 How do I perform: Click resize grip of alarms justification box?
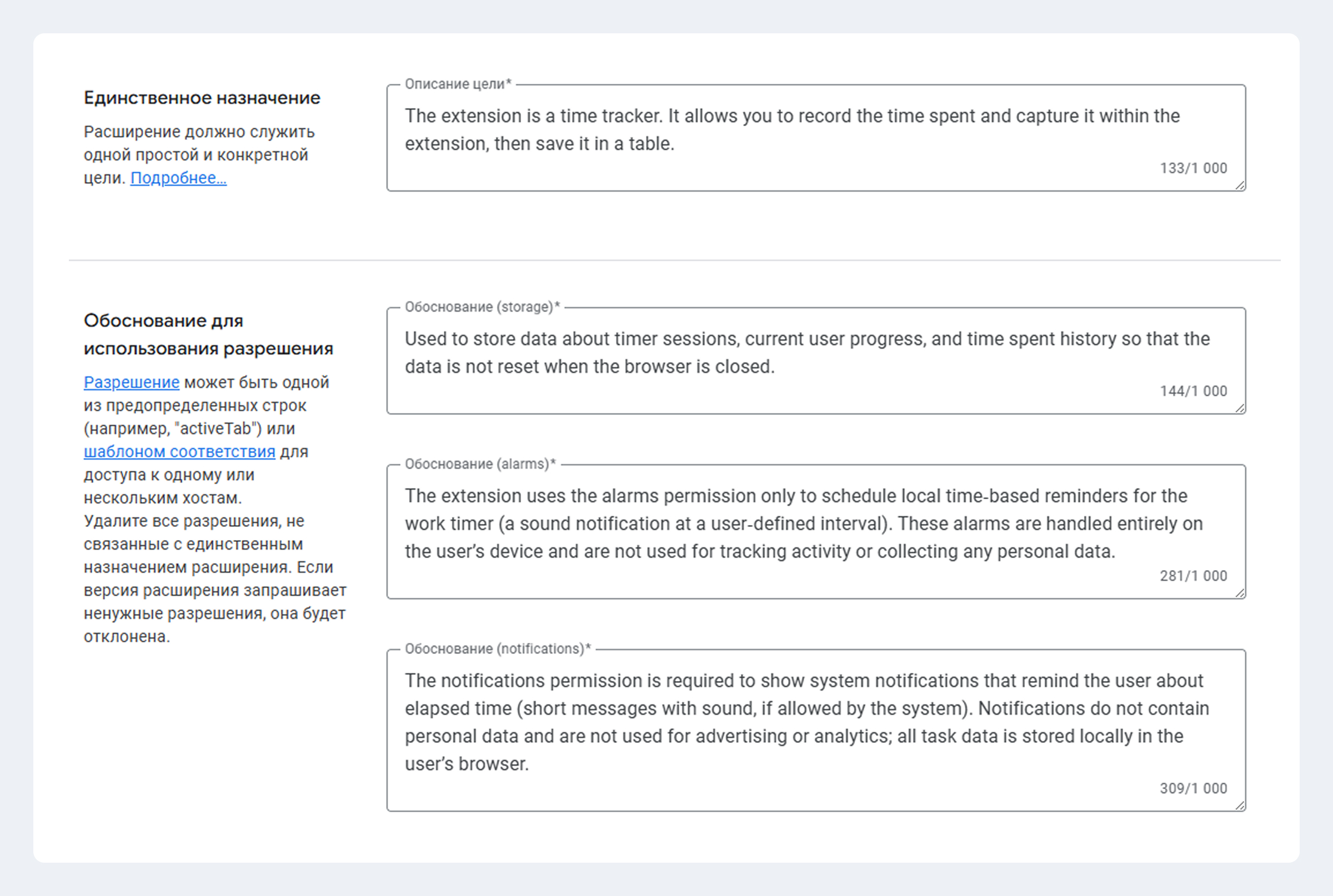point(1240,593)
